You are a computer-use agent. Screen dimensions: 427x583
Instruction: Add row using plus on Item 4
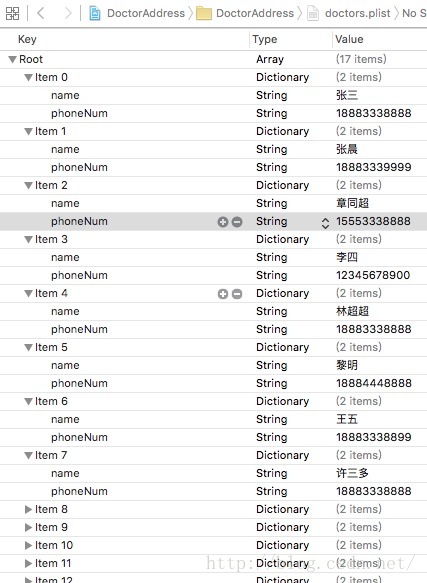(x=223, y=294)
